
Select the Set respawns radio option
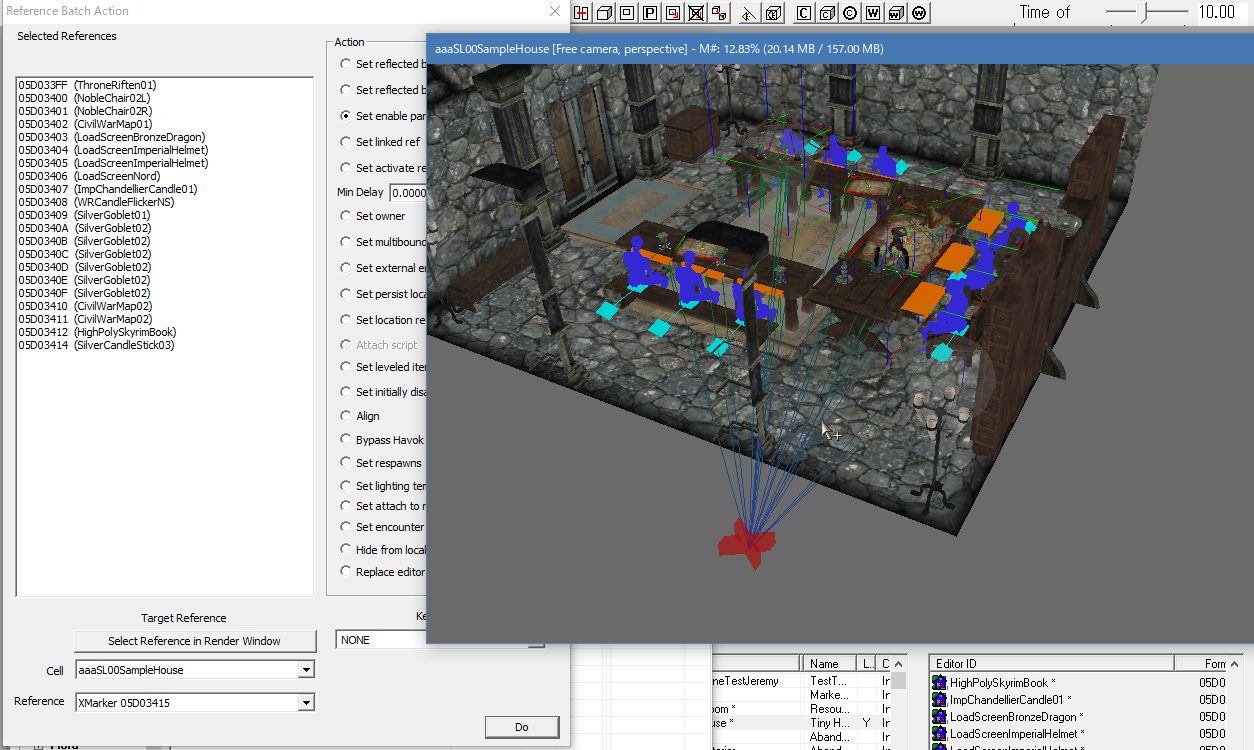click(346, 463)
